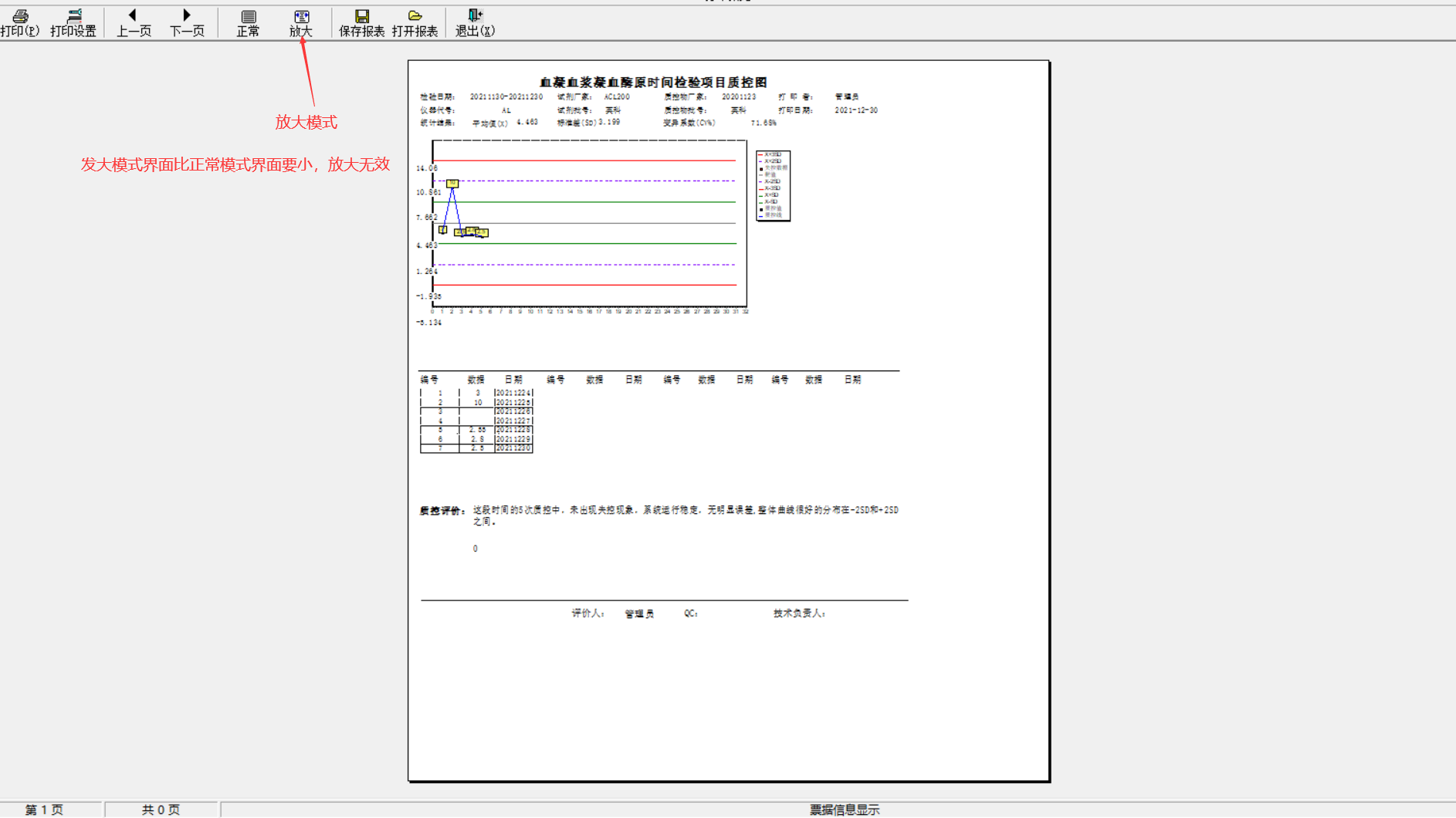Open 打印设置 print settings
This screenshot has width=1456, height=818.
73,23
